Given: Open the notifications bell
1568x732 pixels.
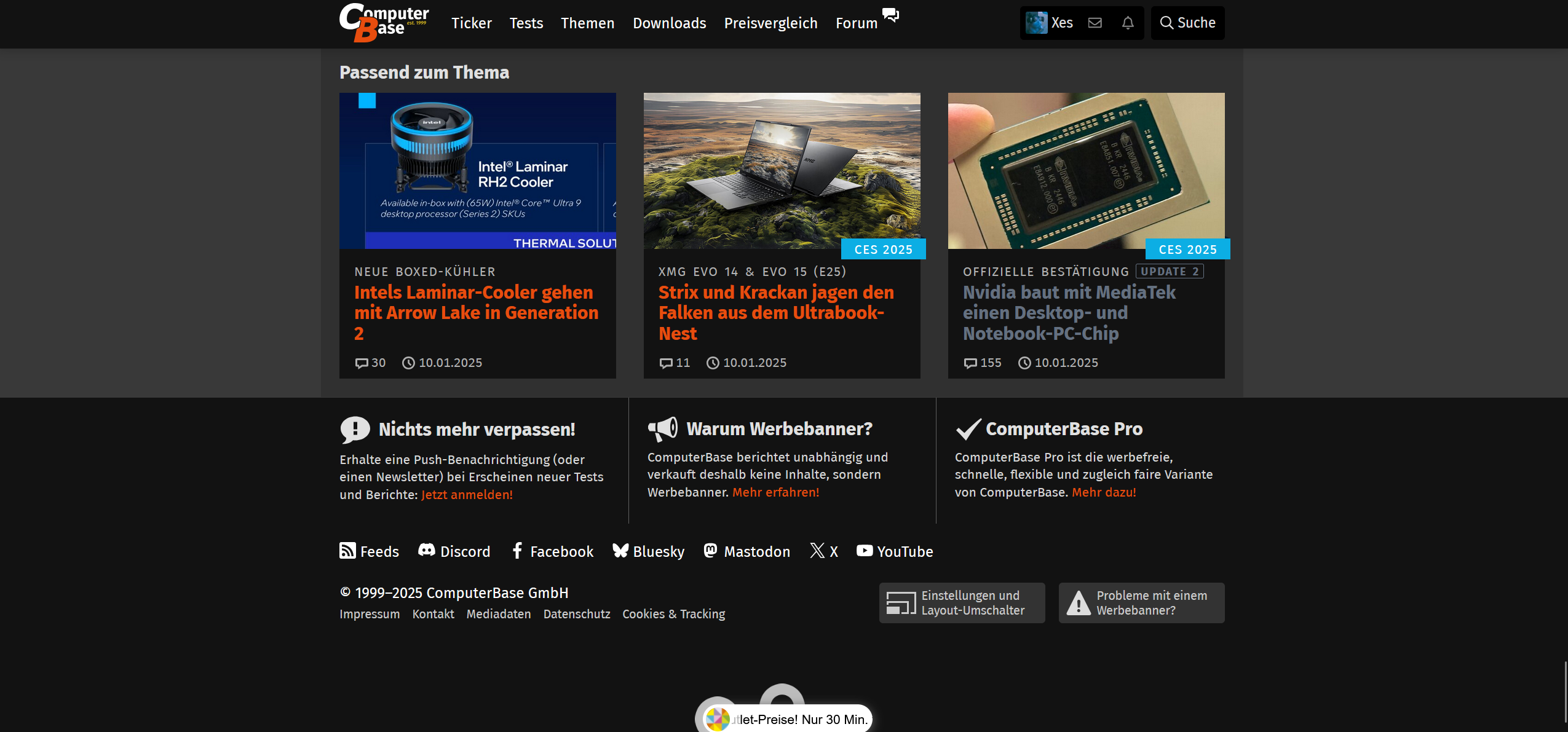Looking at the screenshot, I should point(1128,23).
